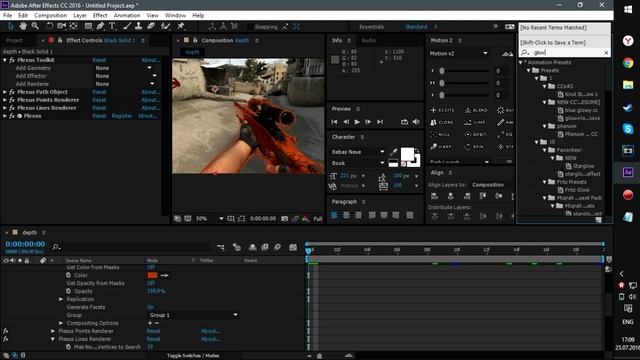
Task: Click Register link for Plexus
Action: [122, 116]
